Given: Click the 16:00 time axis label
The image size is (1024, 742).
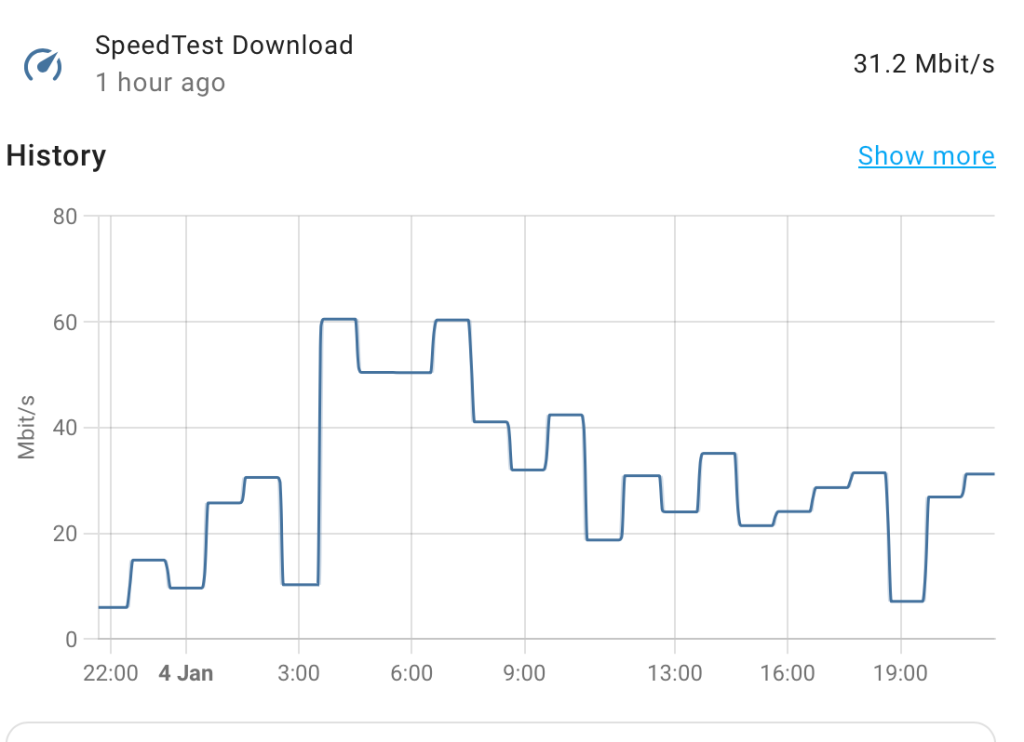Looking at the screenshot, I should click(x=787, y=673).
